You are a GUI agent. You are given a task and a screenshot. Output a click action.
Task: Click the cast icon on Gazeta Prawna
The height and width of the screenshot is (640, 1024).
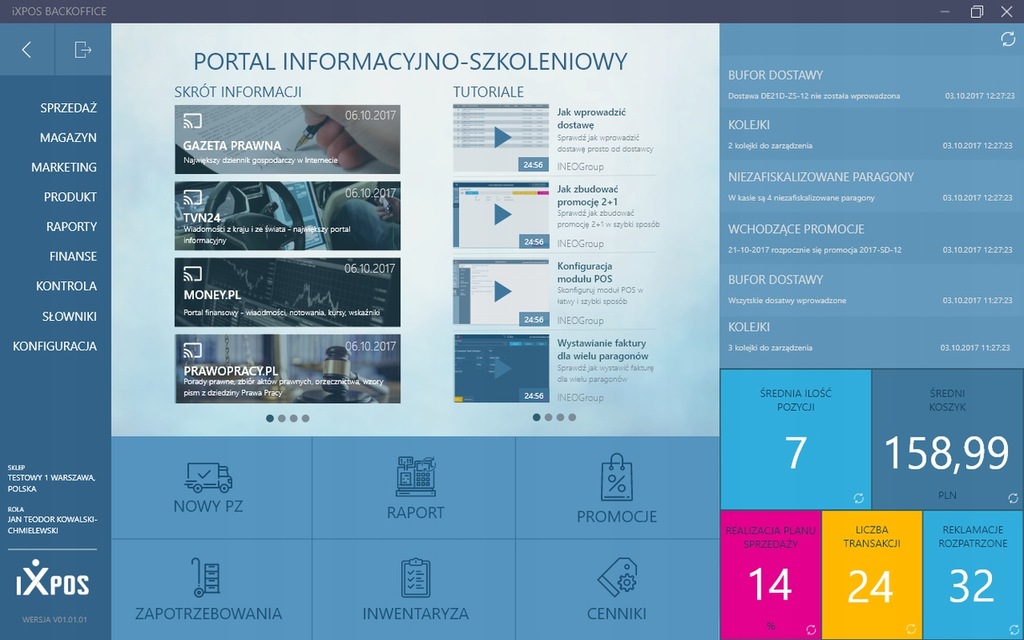click(192, 121)
